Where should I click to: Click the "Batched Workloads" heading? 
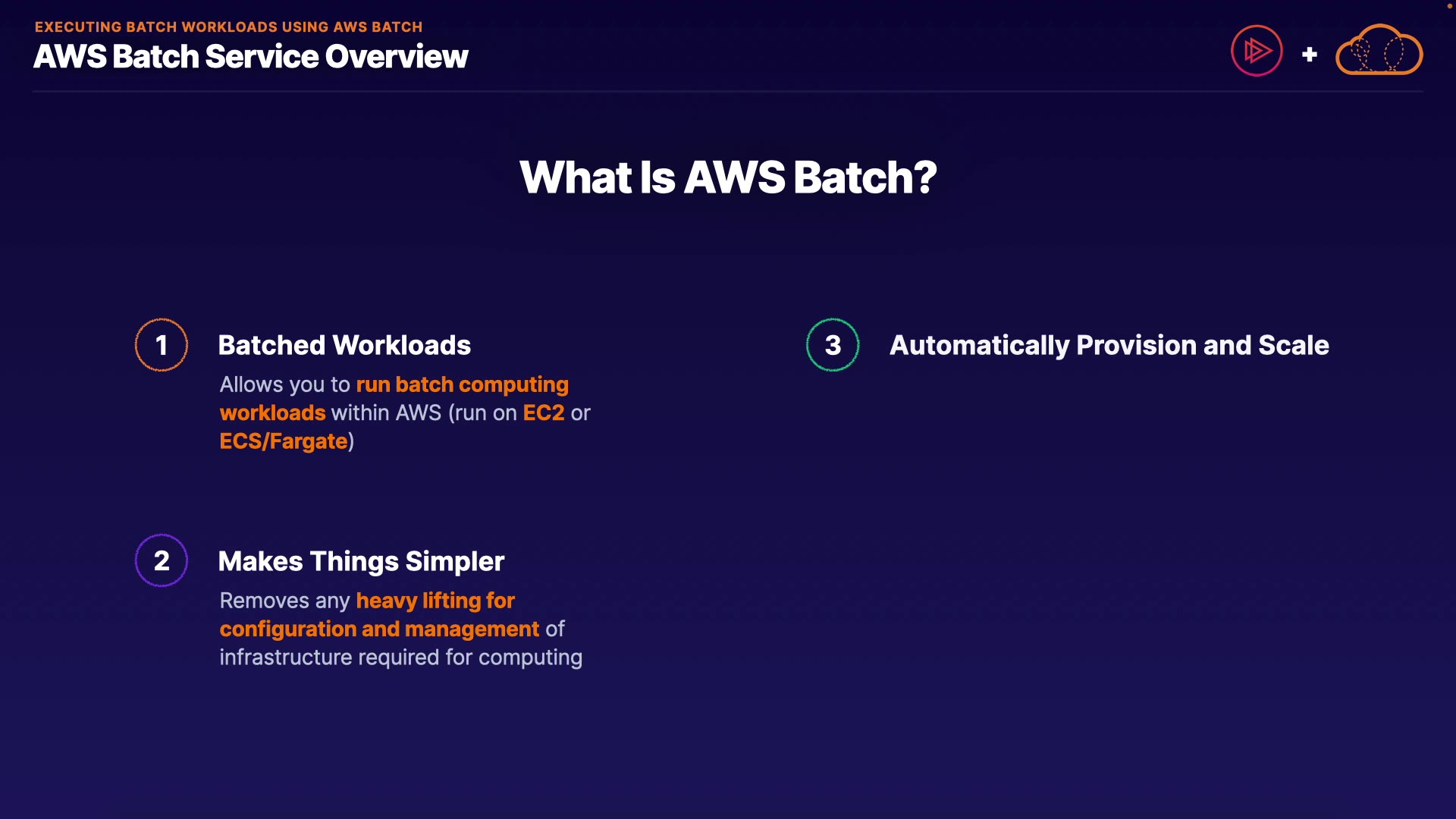[x=344, y=345]
